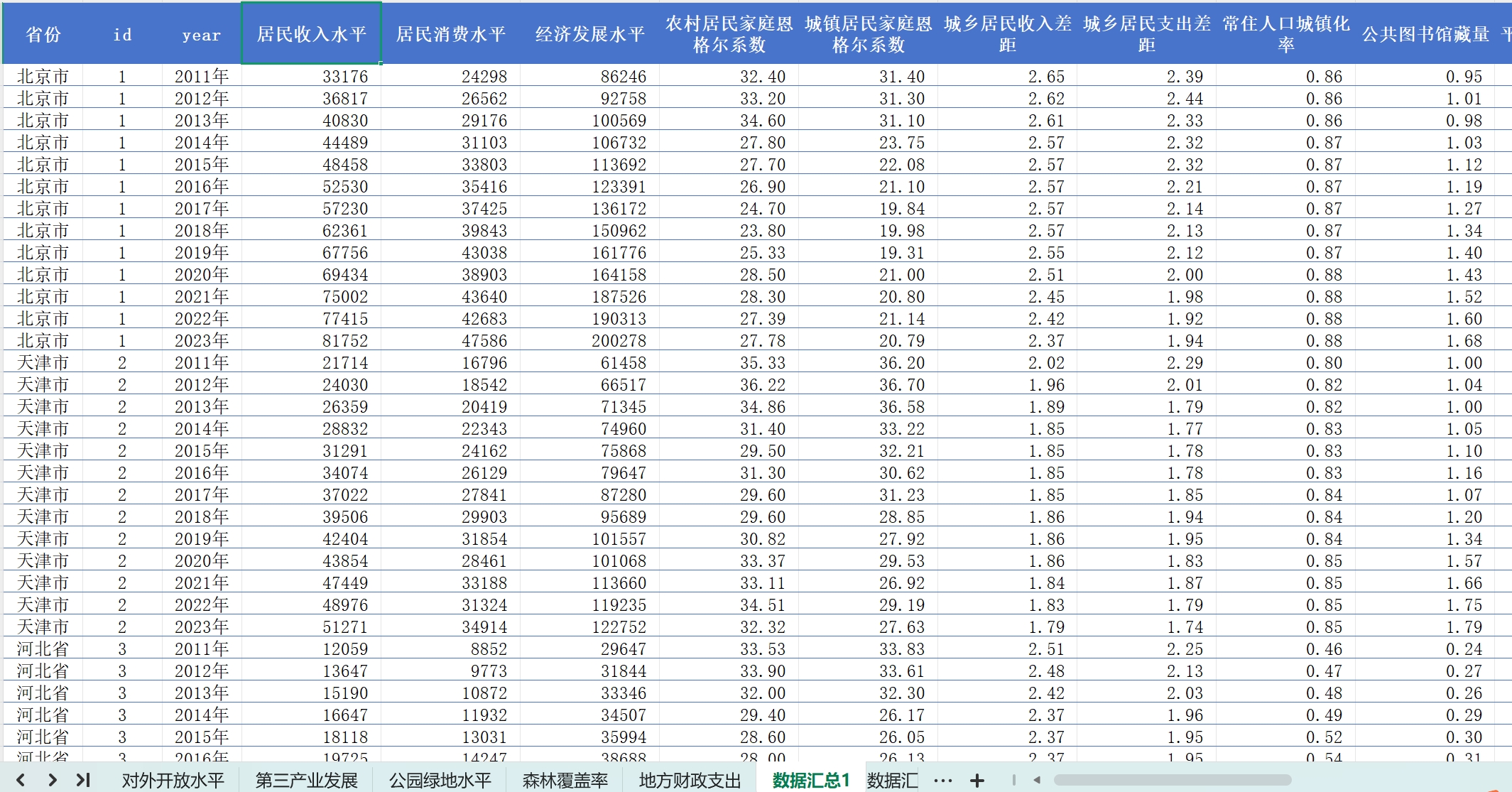Click the previous sheet navigation arrow
This screenshot has width=1512, height=792.
[21, 780]
